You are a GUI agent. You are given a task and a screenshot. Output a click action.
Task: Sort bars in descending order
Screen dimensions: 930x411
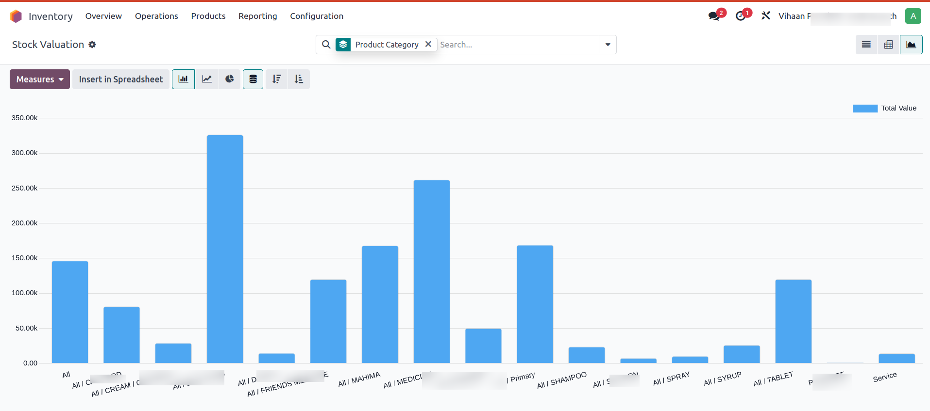click(x=276, y=79)
